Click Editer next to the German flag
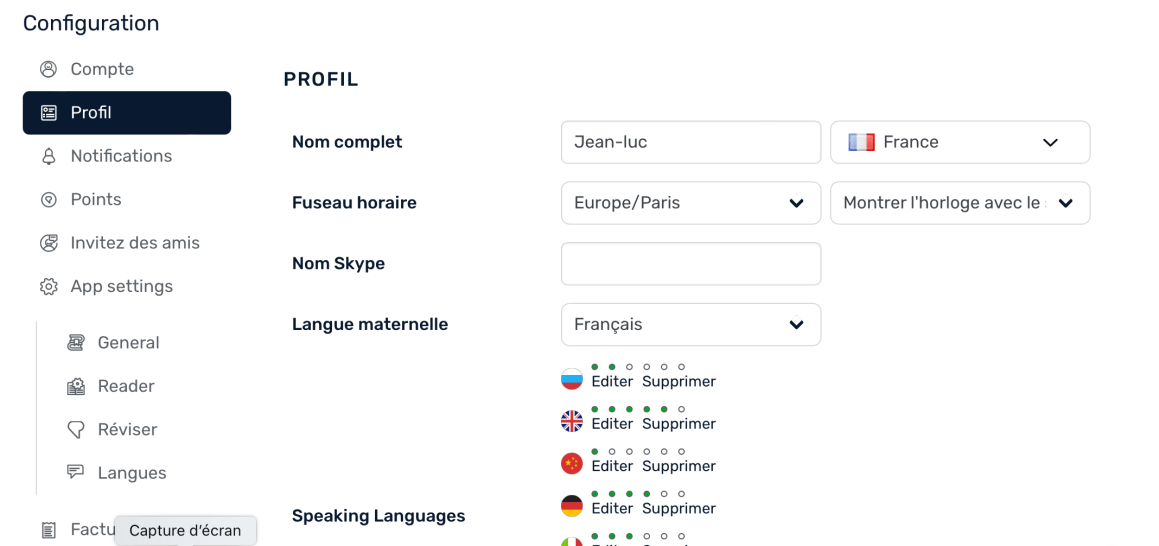The width and height of the screenshot is (1159, 546). 612,508
